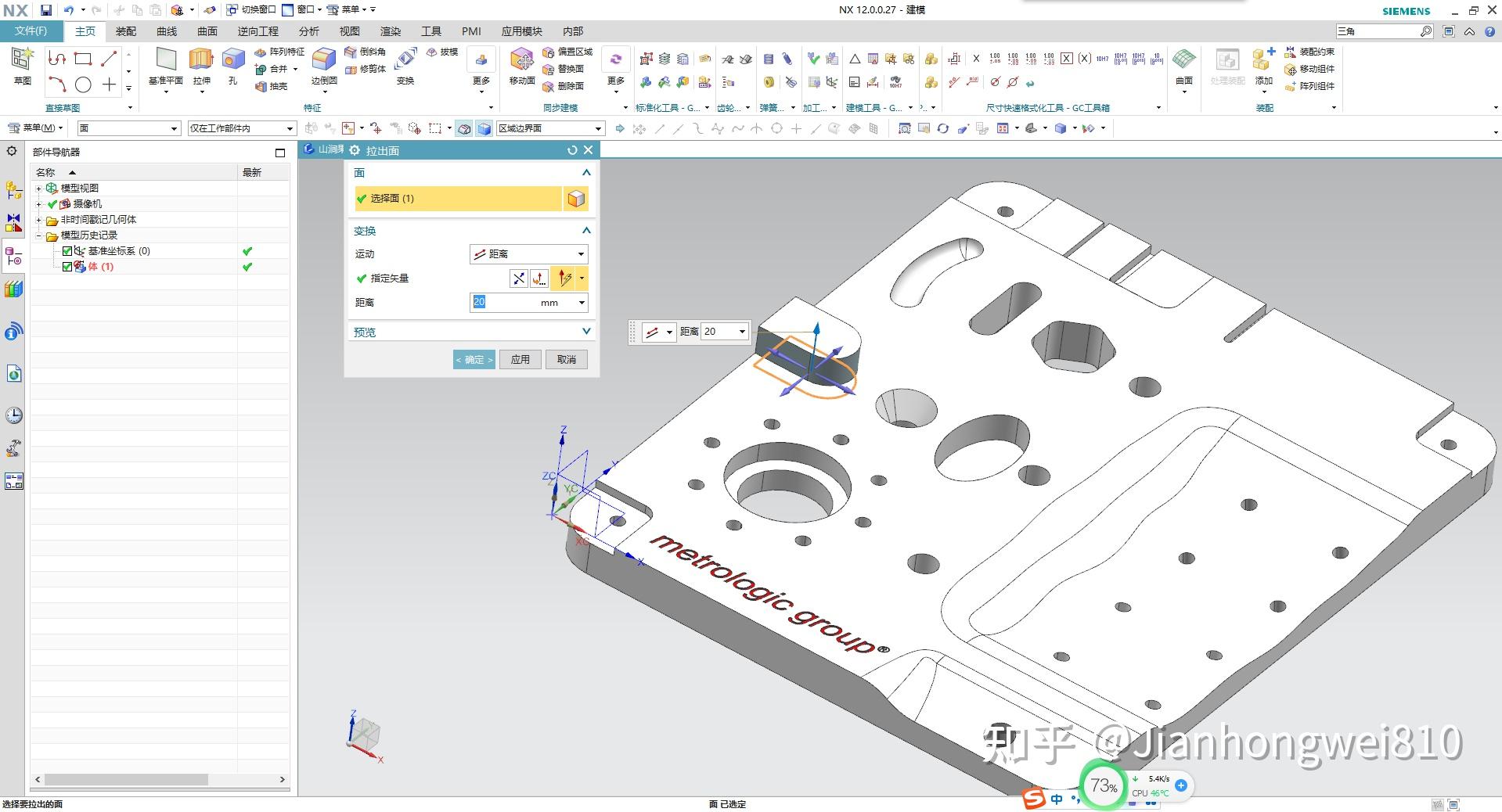This screenshot has height=812, width=1502.
Task: Open the Reuse Library in the resource bar
Action: [x=13, y=289]
